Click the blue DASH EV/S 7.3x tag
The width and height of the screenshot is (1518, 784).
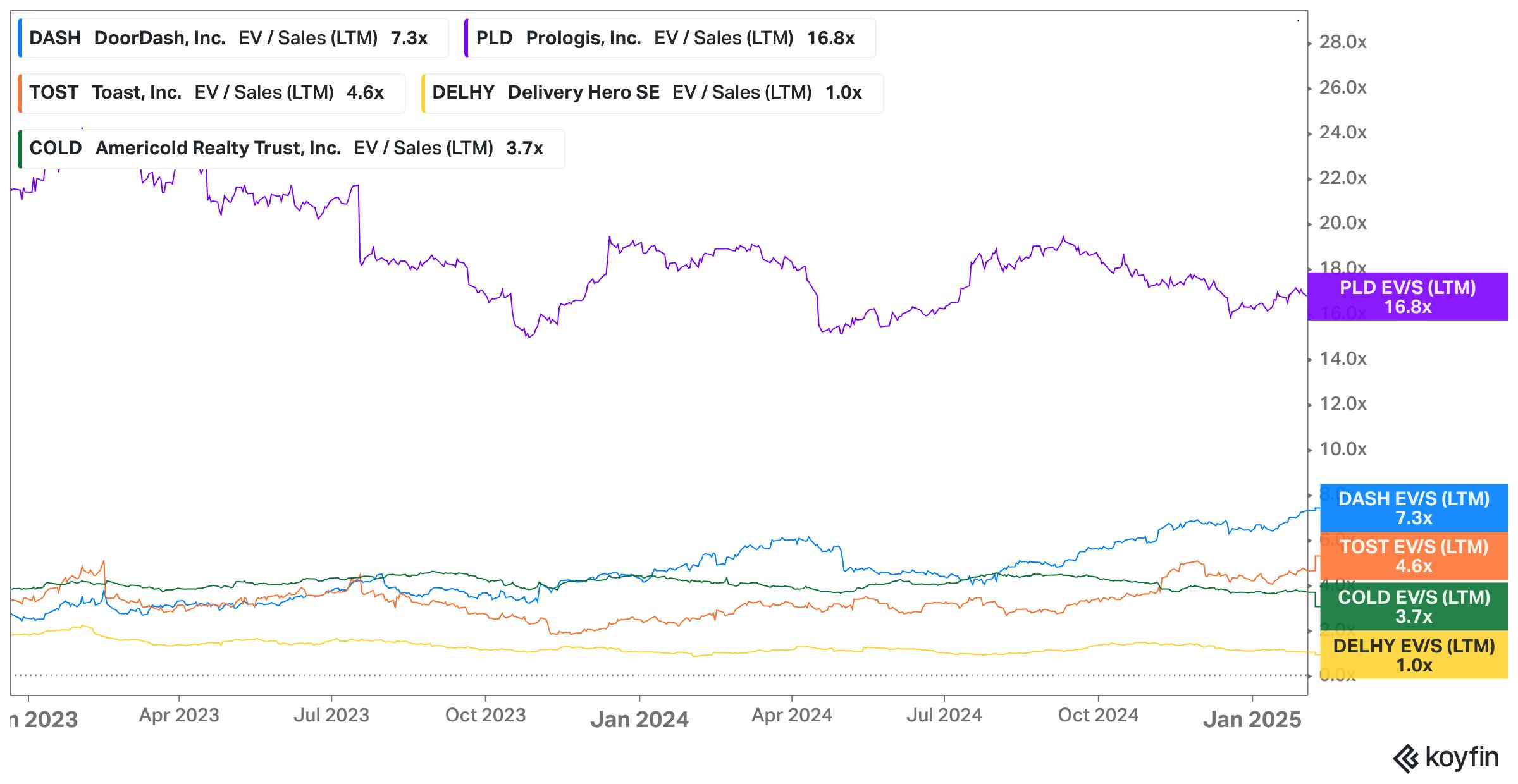coord(1414,508)
